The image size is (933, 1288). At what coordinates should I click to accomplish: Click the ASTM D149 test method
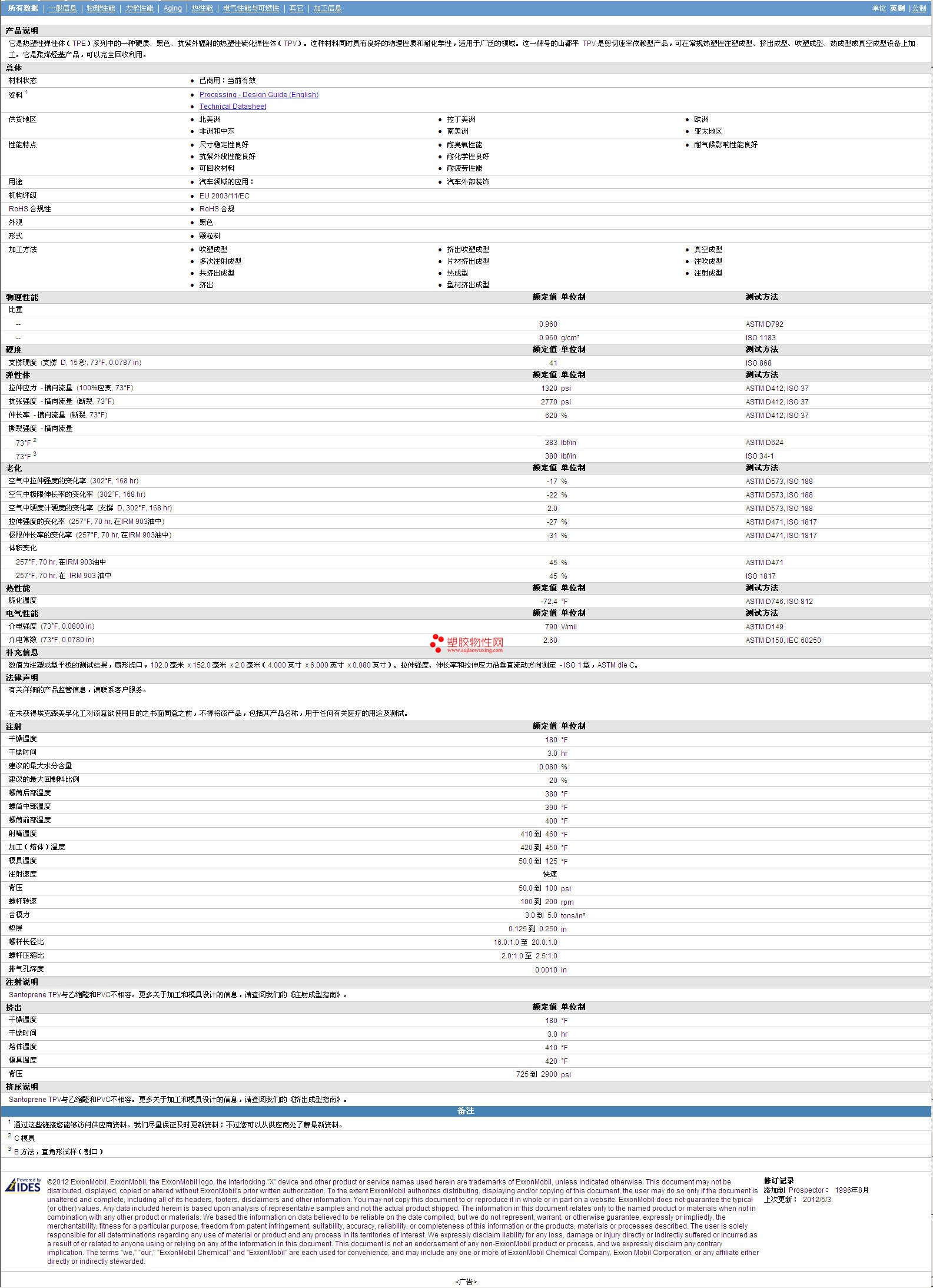[764, 627]
